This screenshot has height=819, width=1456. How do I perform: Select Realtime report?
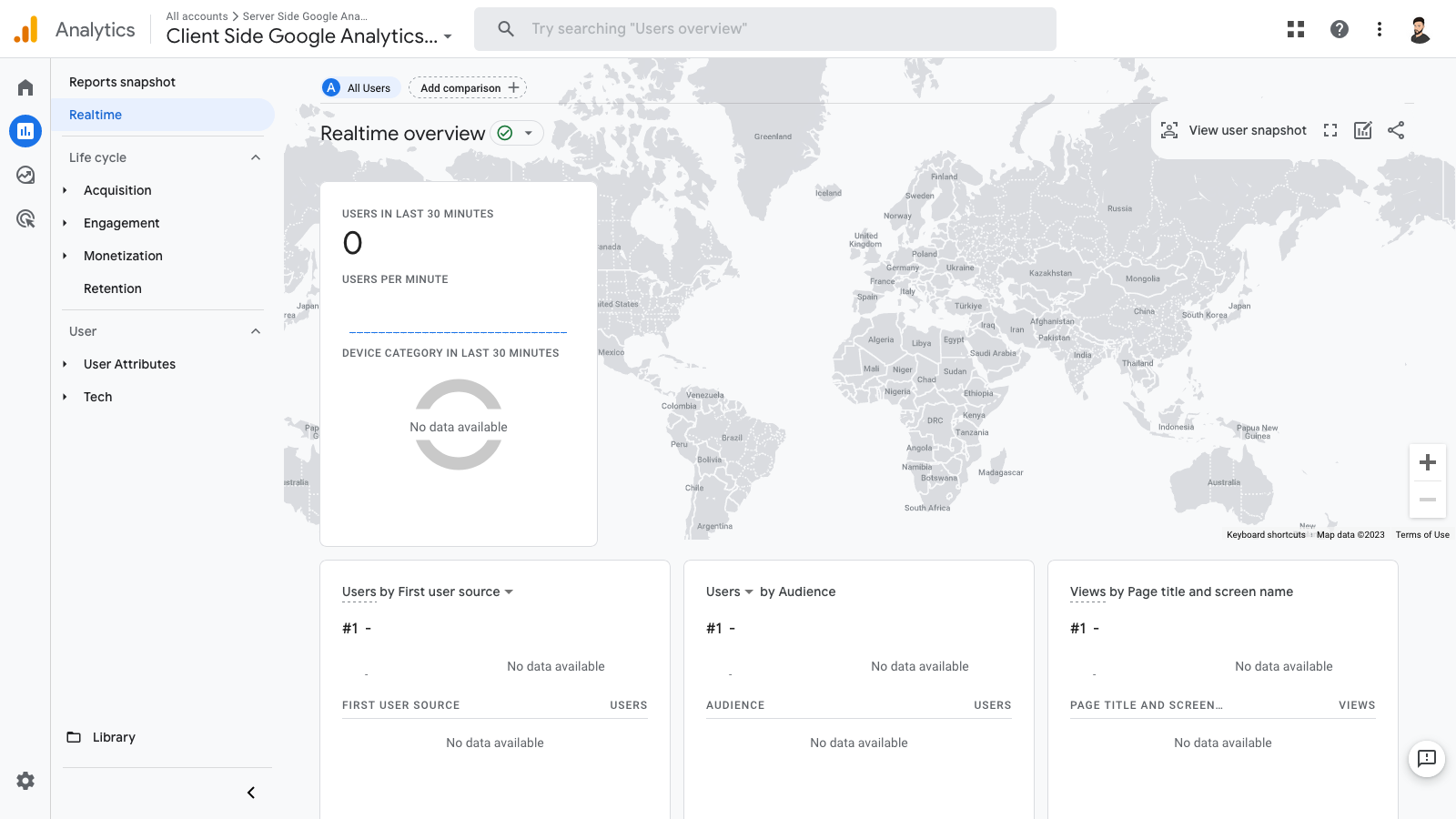[x=163, y=115]
